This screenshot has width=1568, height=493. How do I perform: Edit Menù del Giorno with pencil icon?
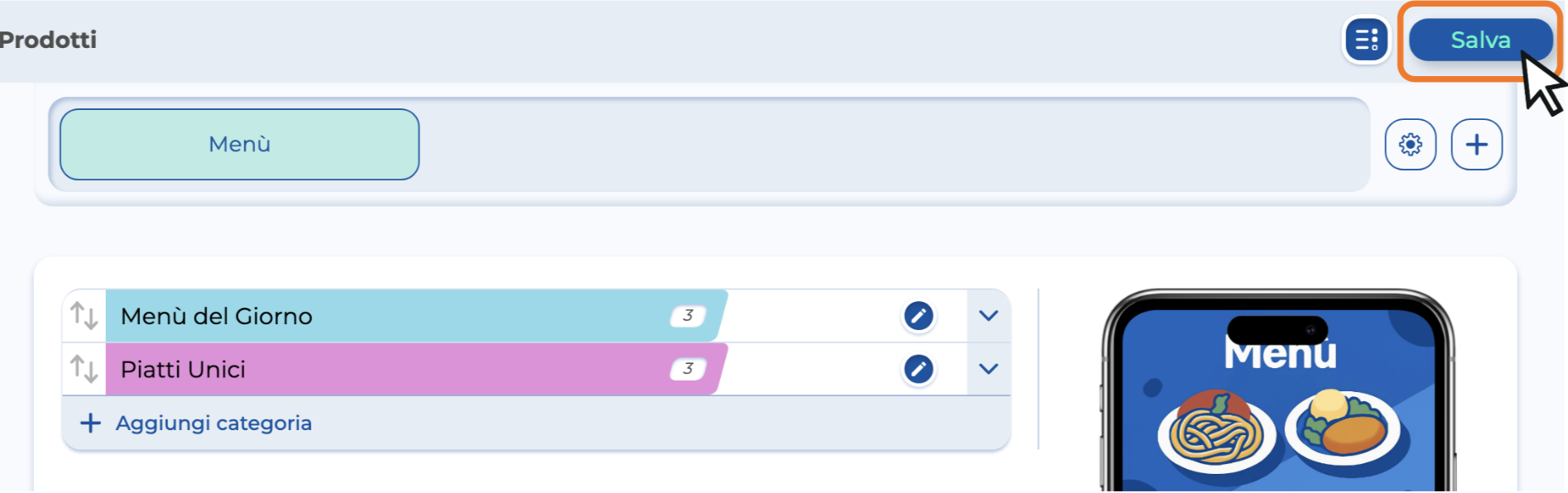coord(918,316)
